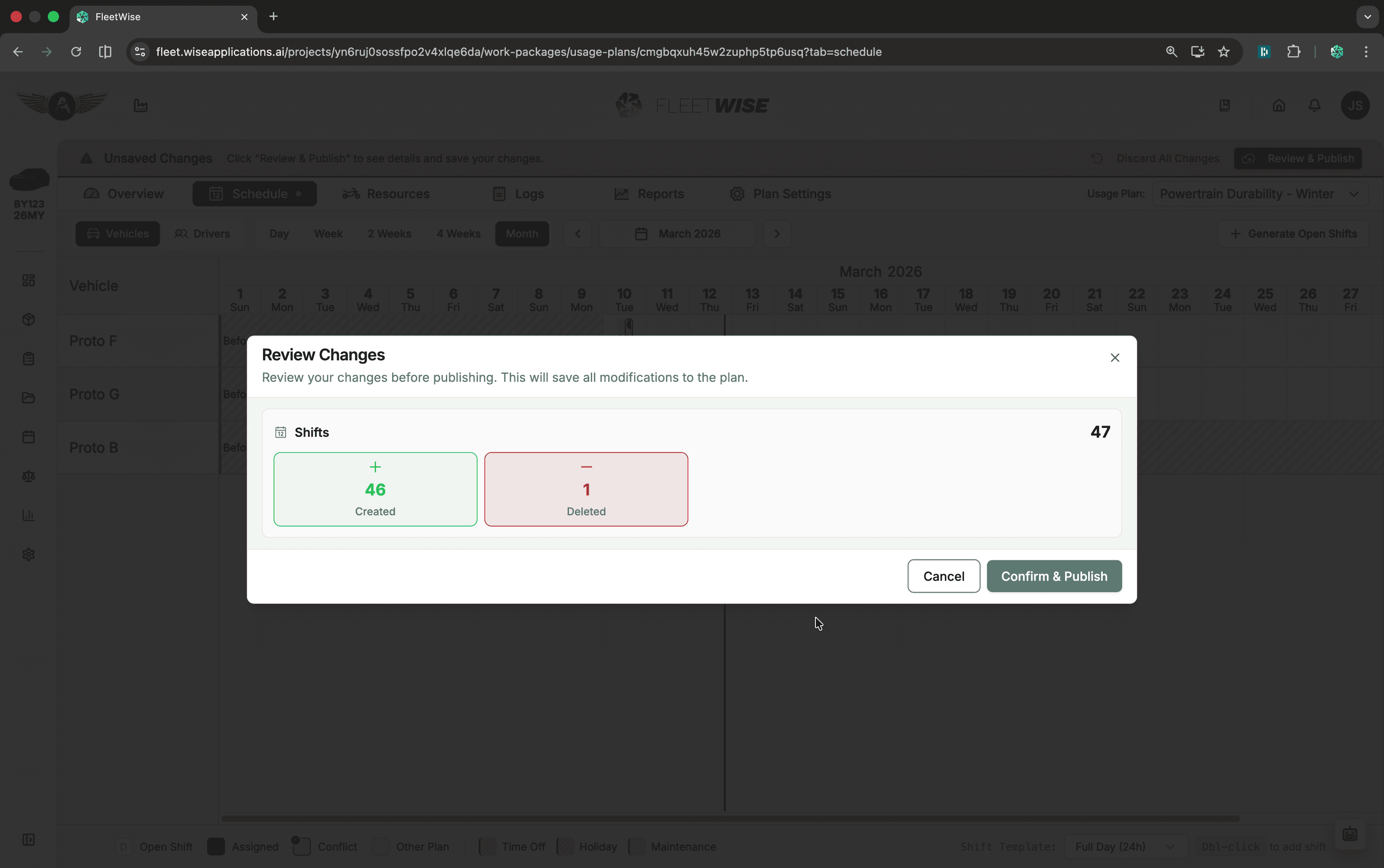1384x868 pixels.
Task: Open a new browser tab
Action: click(273, 17)
